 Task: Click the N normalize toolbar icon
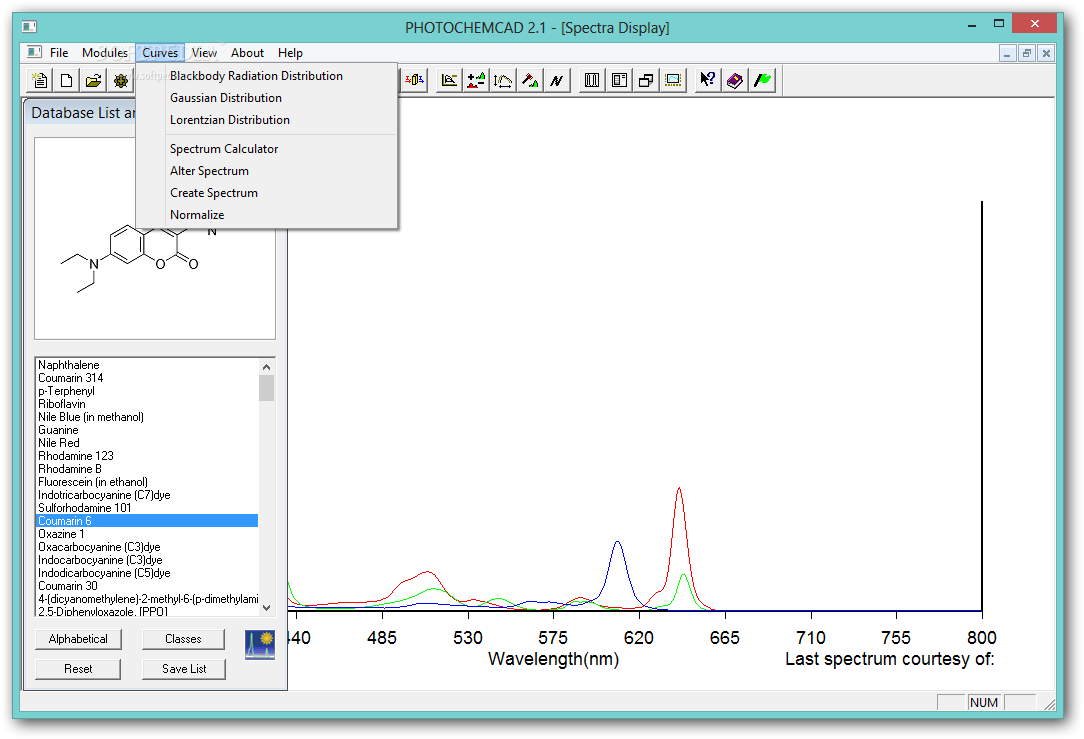coord(557,80)
